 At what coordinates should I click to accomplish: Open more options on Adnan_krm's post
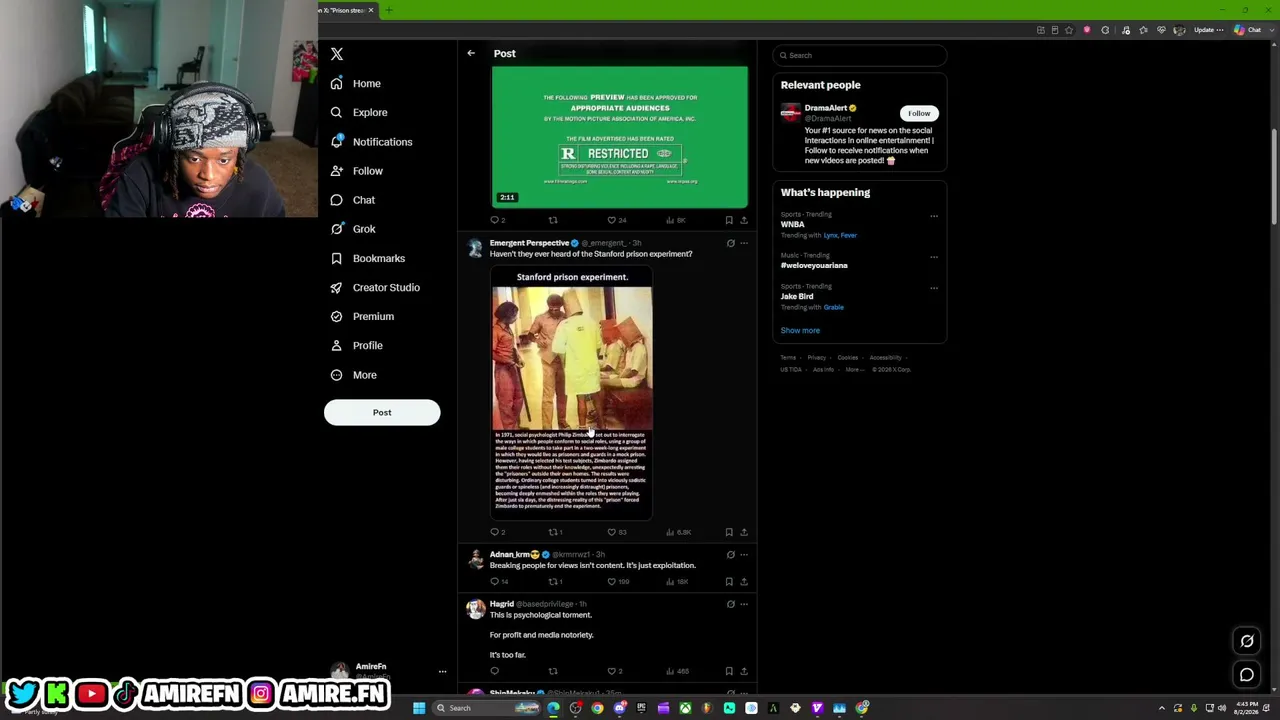(744, 555)
